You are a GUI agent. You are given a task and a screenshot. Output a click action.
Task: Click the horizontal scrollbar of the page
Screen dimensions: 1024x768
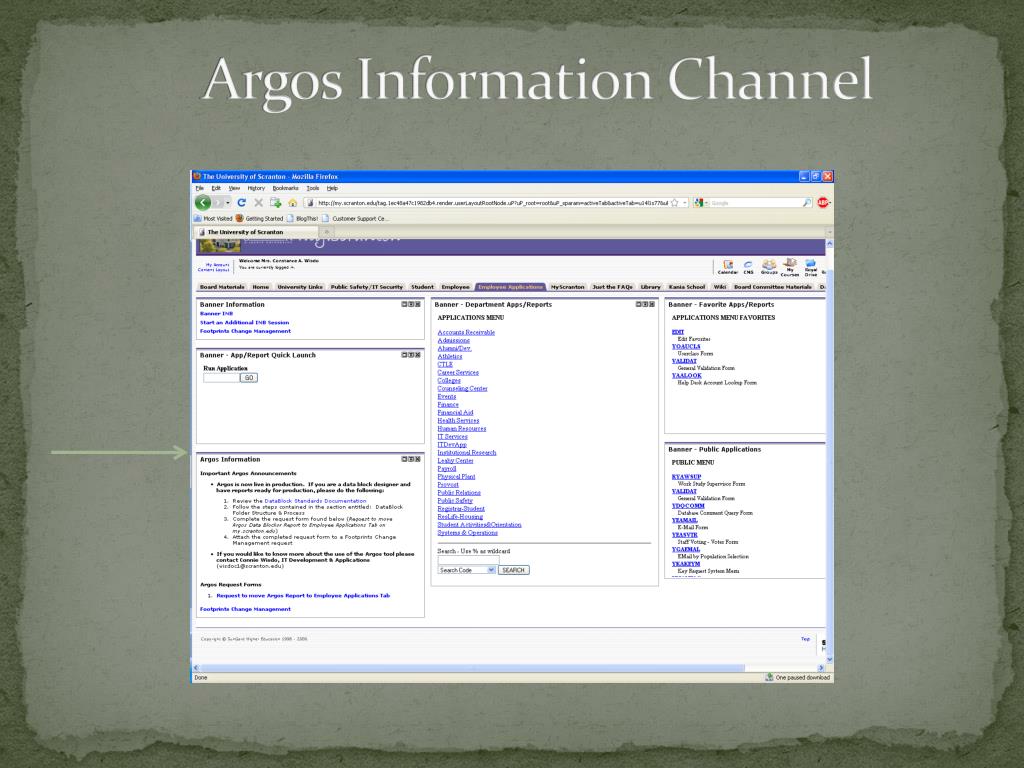pos(507,668)
